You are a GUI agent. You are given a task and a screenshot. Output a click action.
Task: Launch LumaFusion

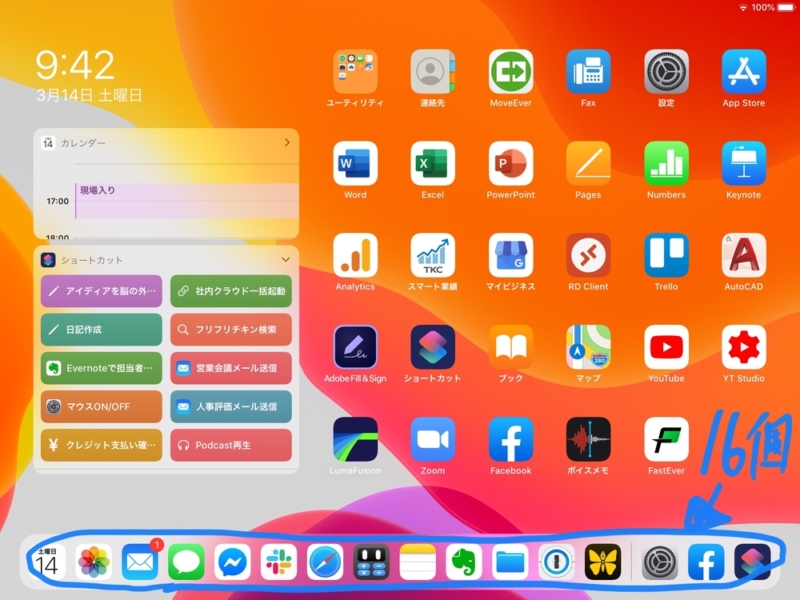click(355, 439)
